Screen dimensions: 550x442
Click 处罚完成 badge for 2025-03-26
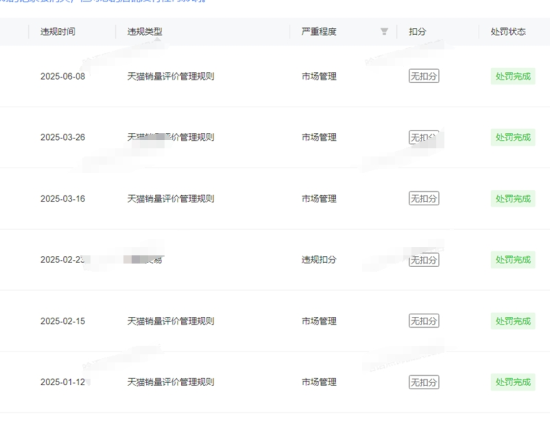513,137
